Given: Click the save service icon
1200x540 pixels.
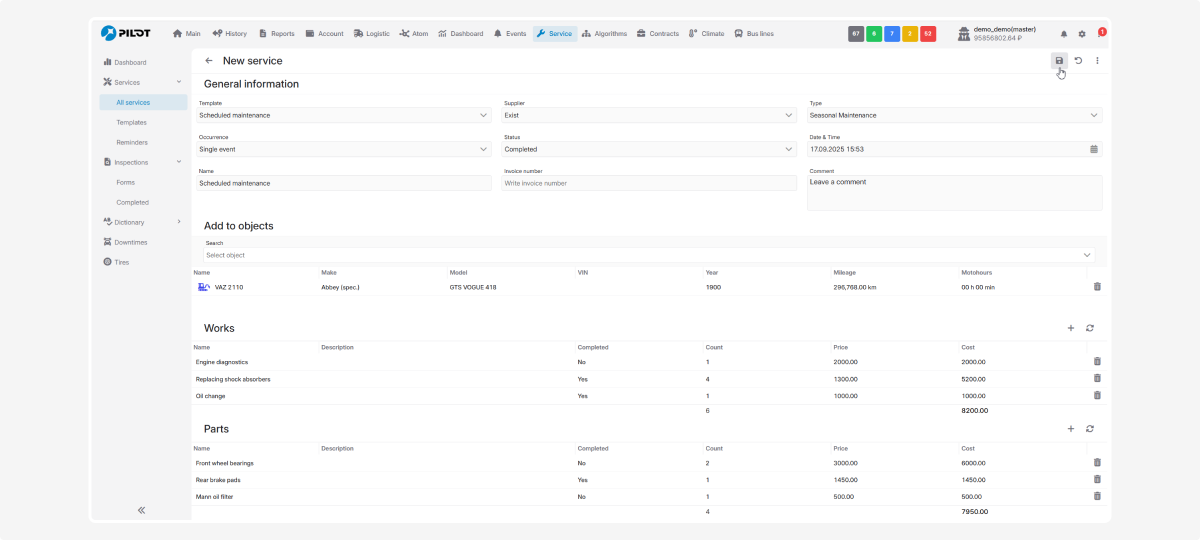Looking at the screenshot, I should [x=1059, y=61].
